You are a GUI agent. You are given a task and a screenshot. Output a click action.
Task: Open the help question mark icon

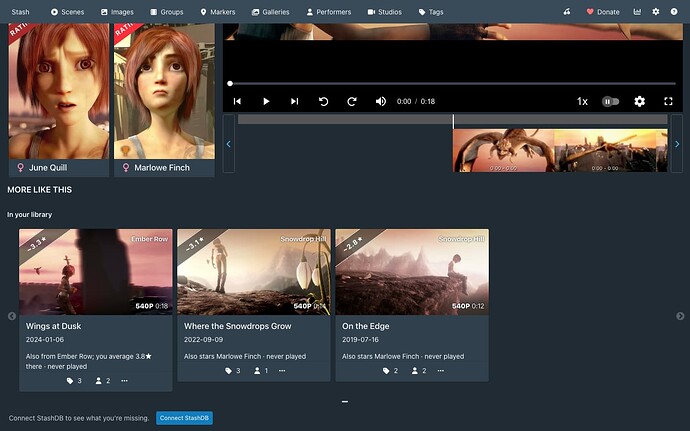coord(674,12)
